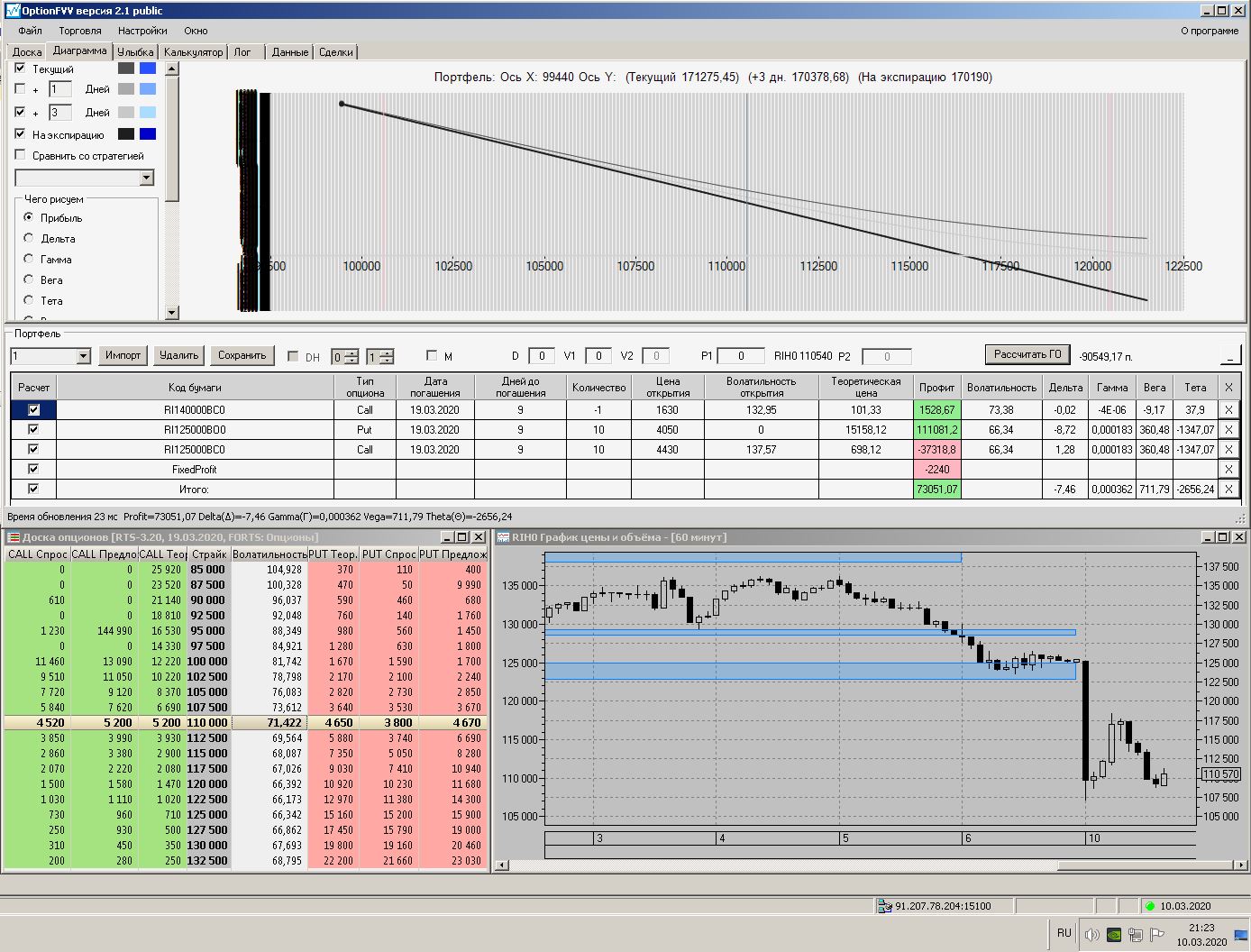Delete the RI140000BC0 row with its X
This screenshot has height=952, width=1251.
[x=1228, y=410]
